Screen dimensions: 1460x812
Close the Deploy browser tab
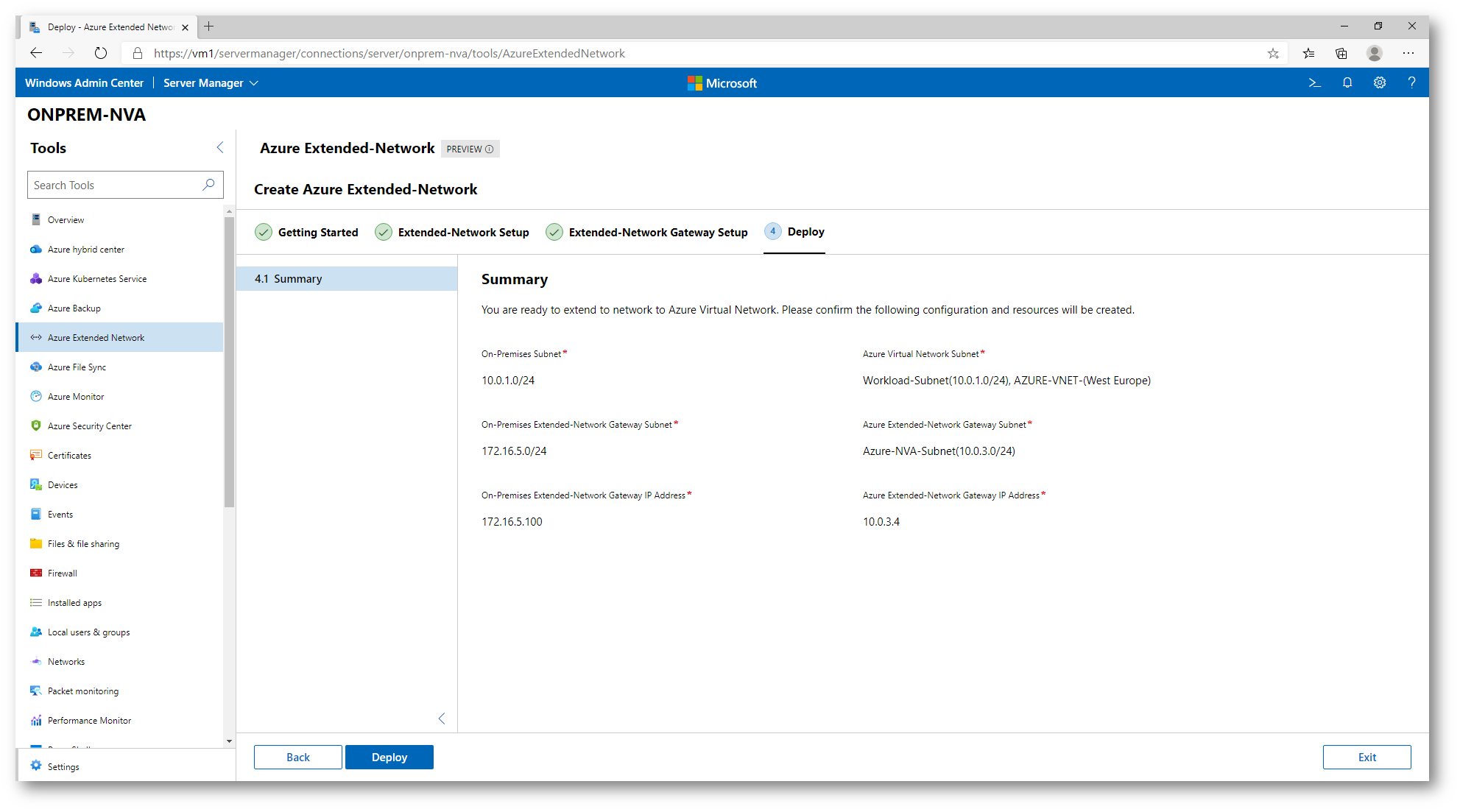click(185, 27)
